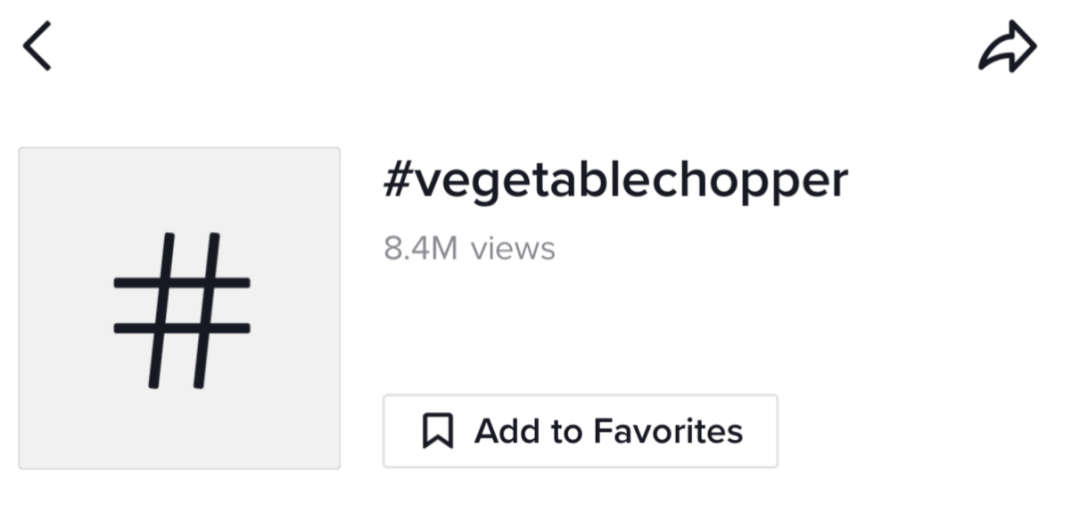This screenshot has width=1080, height=530.
Task: Click the hashtag name heading
Action: point(615,182)
